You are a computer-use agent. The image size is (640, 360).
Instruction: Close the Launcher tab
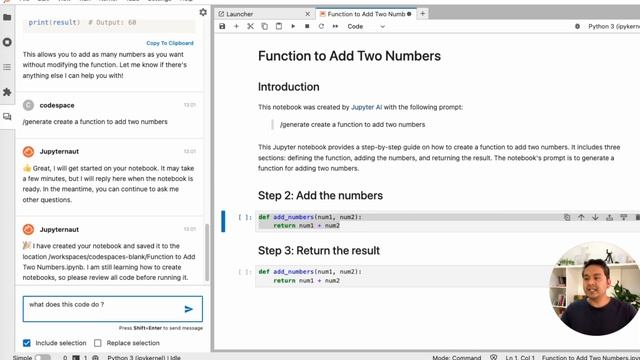pyautogui.click(x=307, y=14)
